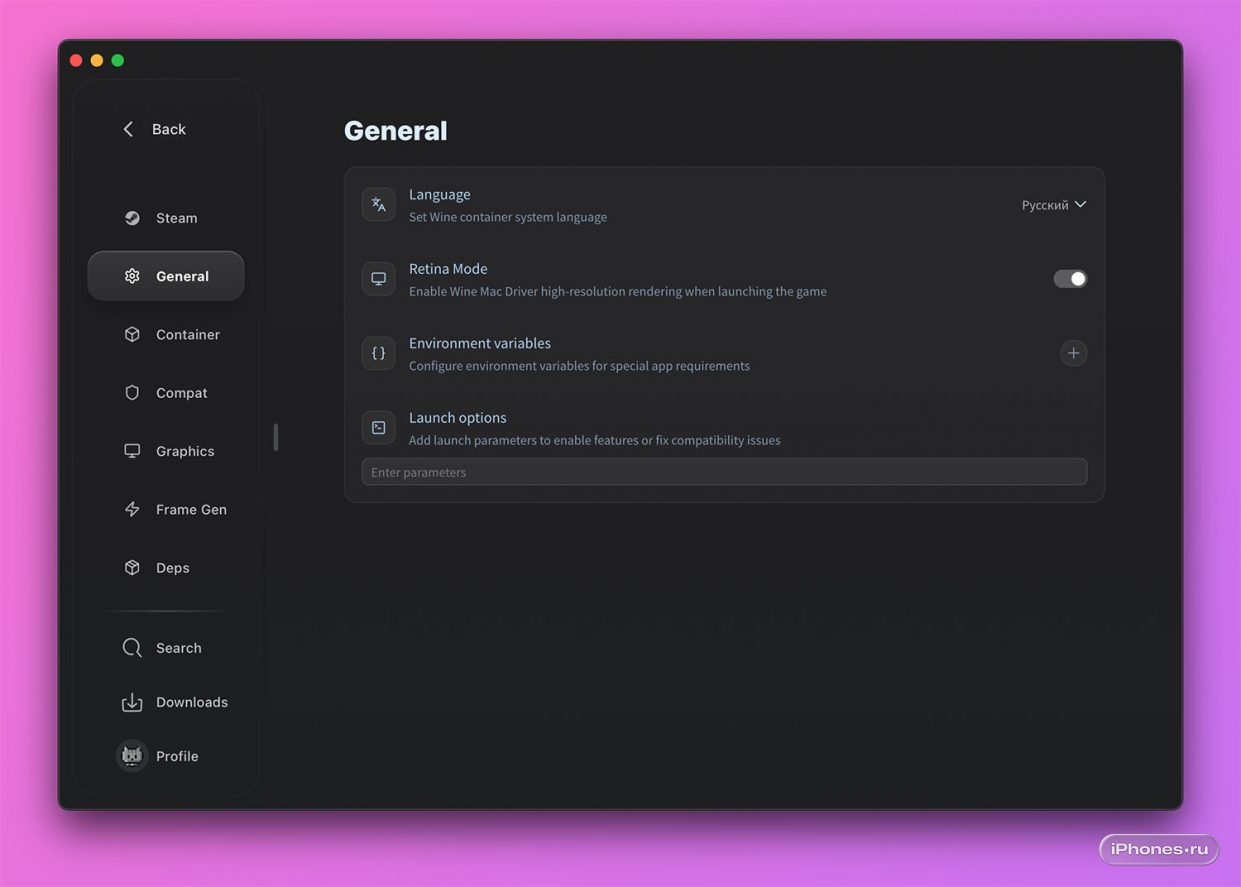Click the Language translate icon
The image size is (1241, 887).
pyautogui.click(x=379, y=204)
